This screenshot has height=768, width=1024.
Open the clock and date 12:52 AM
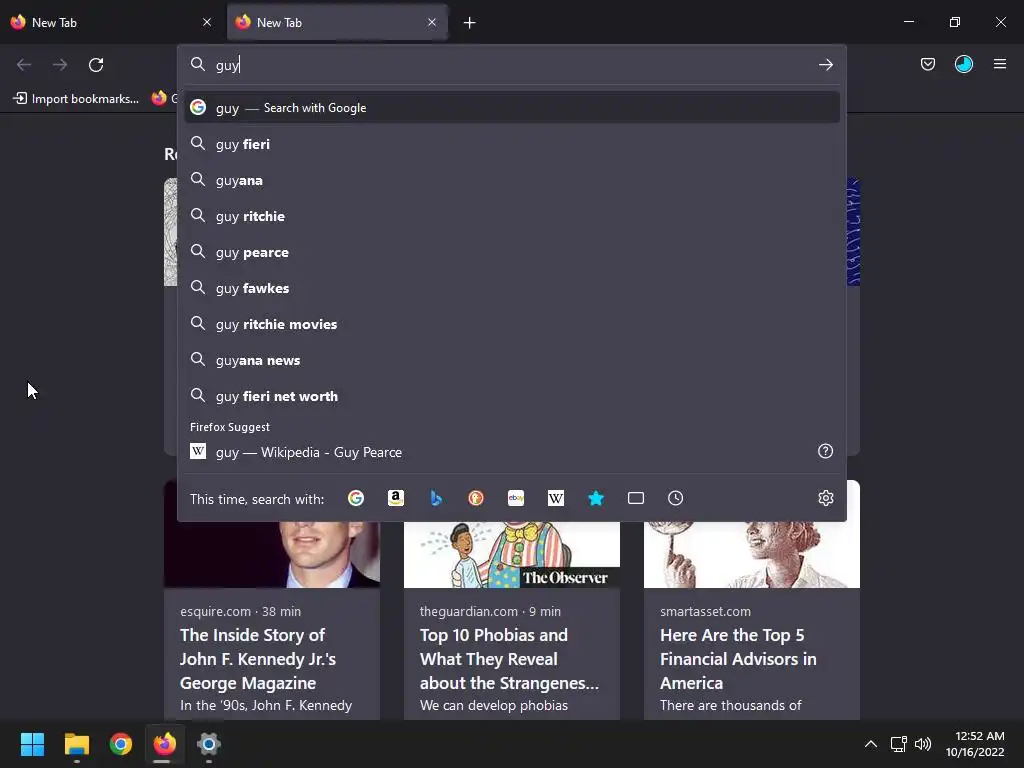[x=975, y=744]
